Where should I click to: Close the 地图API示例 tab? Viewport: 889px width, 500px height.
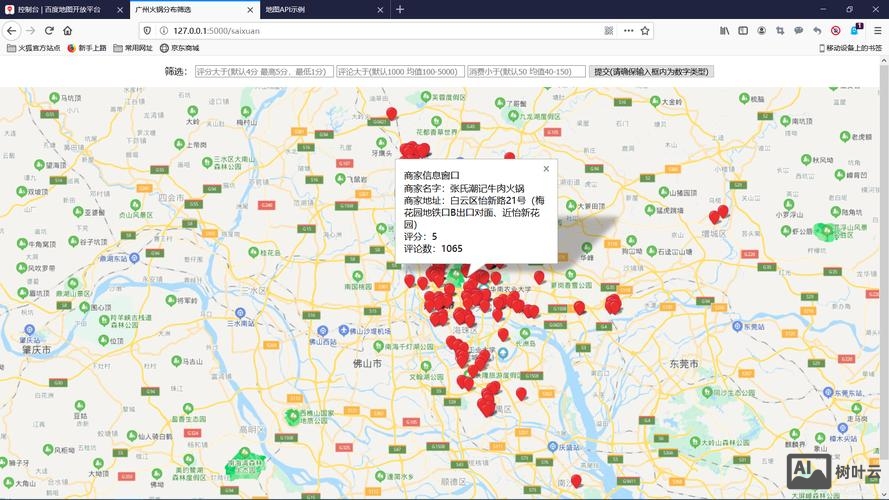coord(380,10)
